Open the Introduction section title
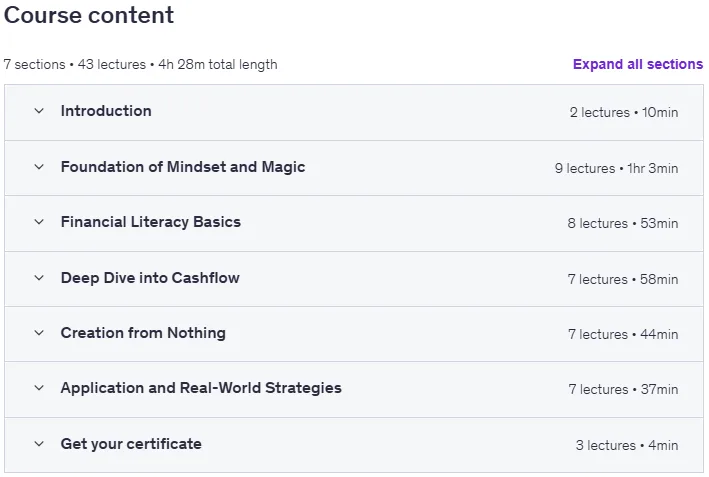Screen dimensions: 709x477 pyautogui.click(x=106, y=111)
